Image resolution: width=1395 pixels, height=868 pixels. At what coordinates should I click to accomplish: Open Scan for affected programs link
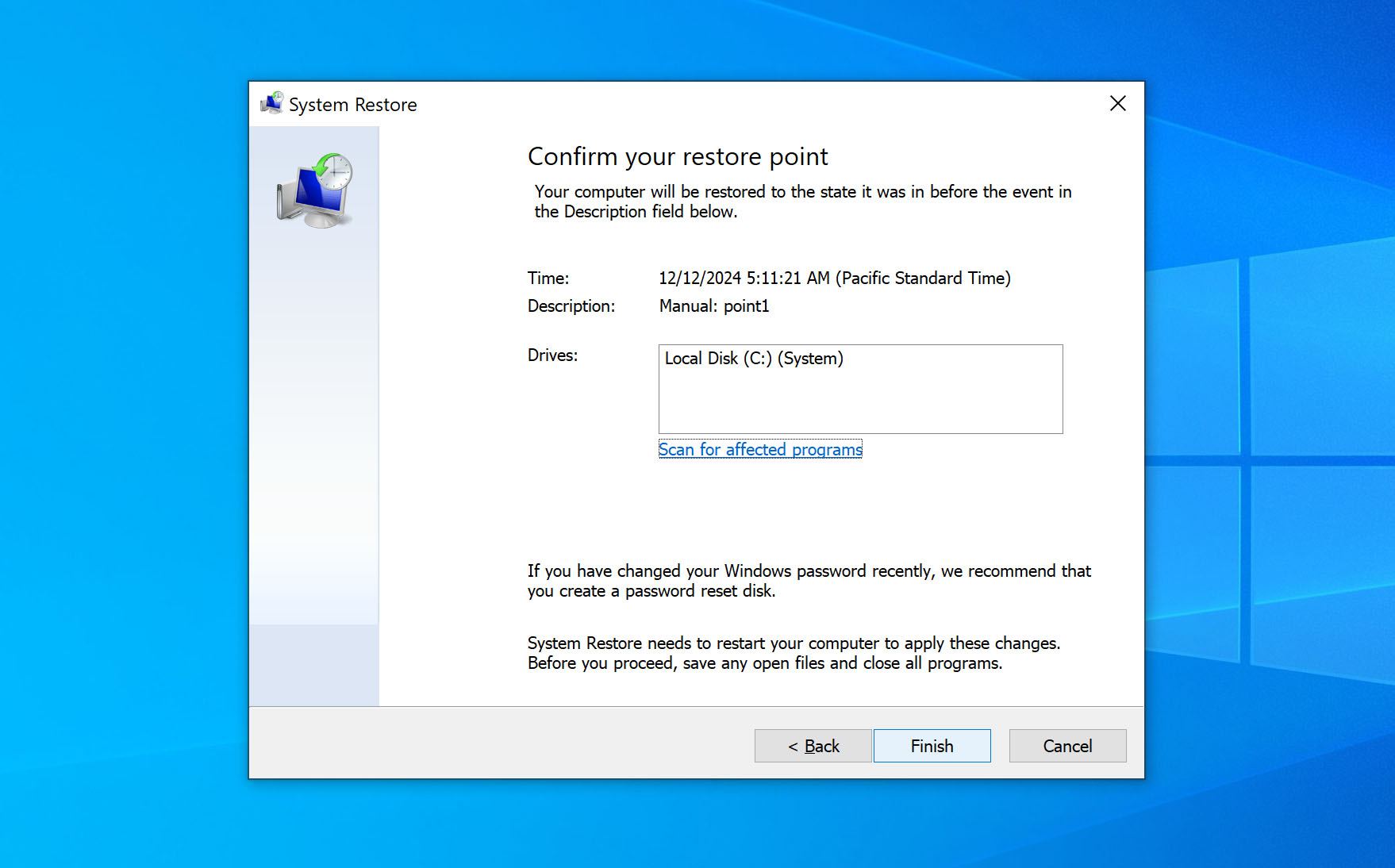coord(760,449)
